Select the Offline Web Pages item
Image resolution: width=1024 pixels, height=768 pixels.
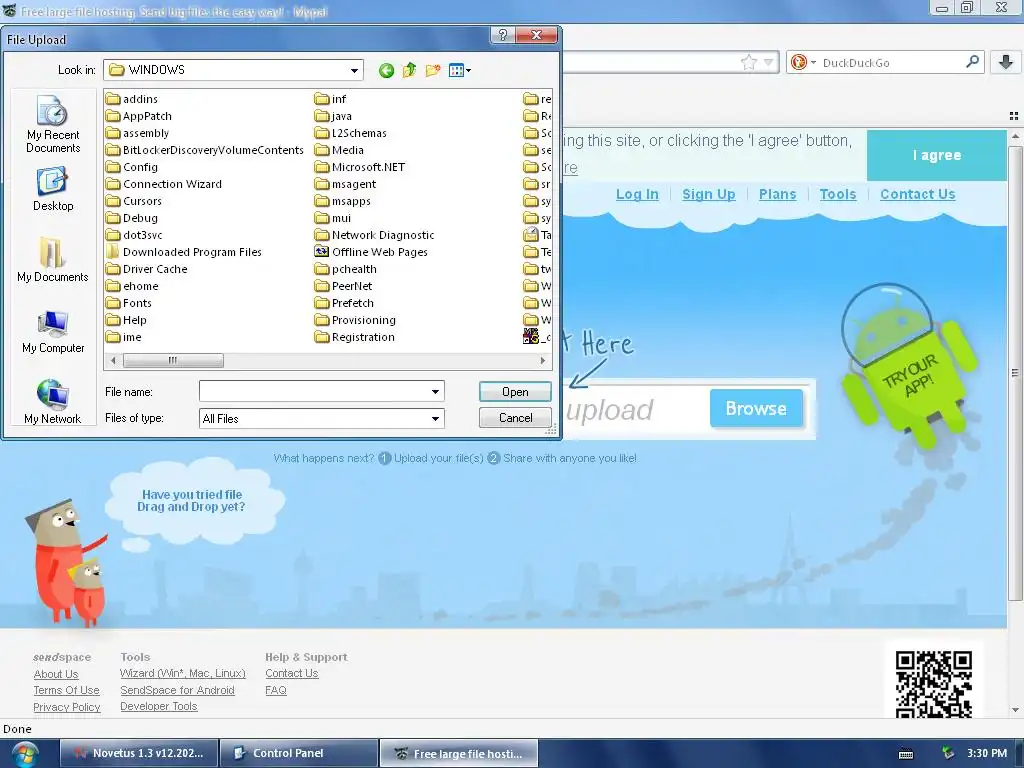point(372,251)
